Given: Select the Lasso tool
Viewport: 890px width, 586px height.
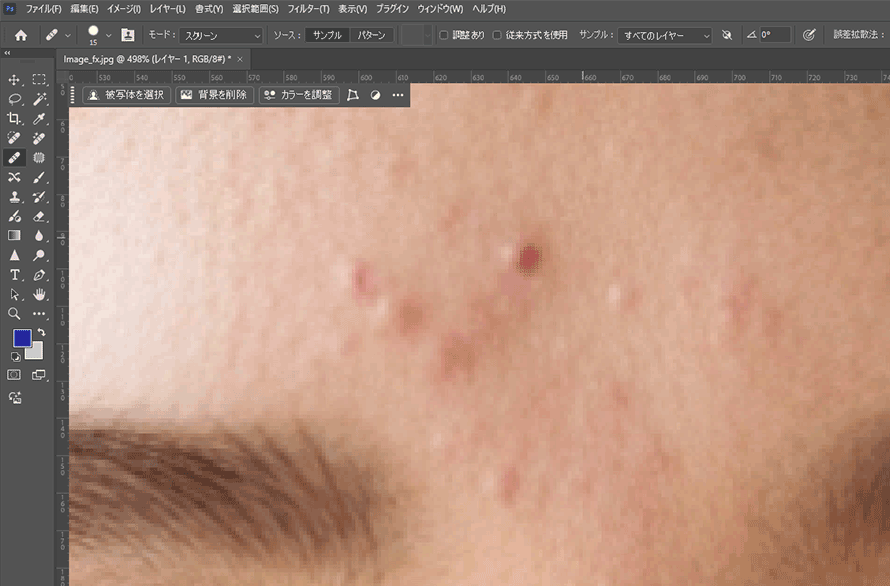Looking at the screenshot, I should [13, 97].
